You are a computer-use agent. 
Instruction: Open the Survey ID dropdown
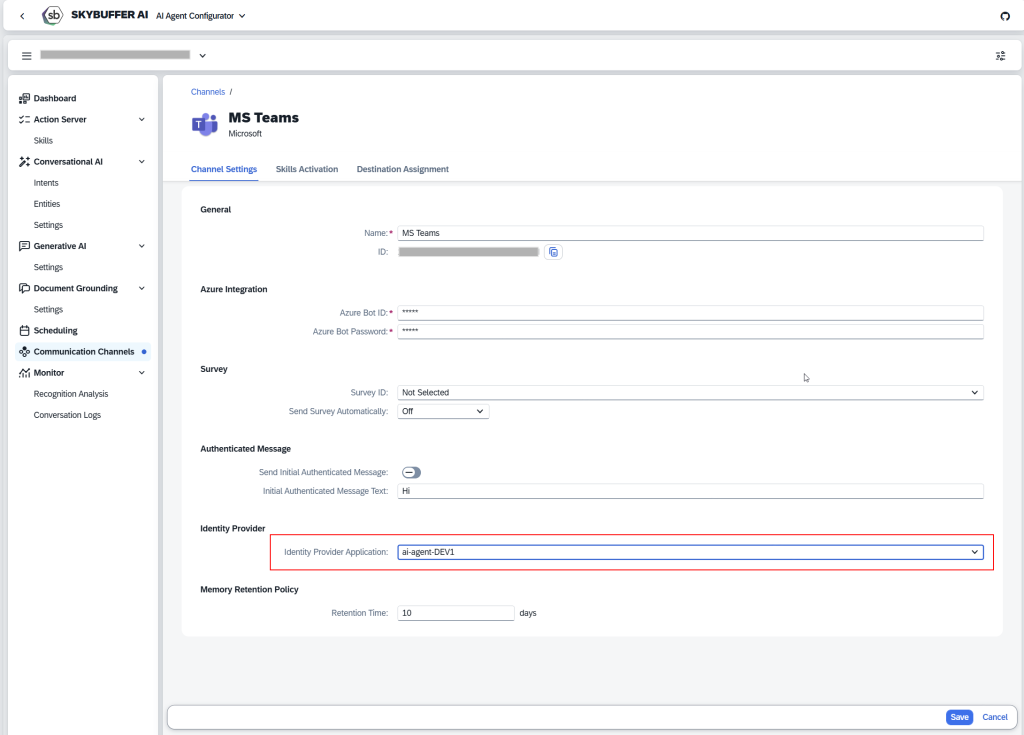tap(690, 393)
